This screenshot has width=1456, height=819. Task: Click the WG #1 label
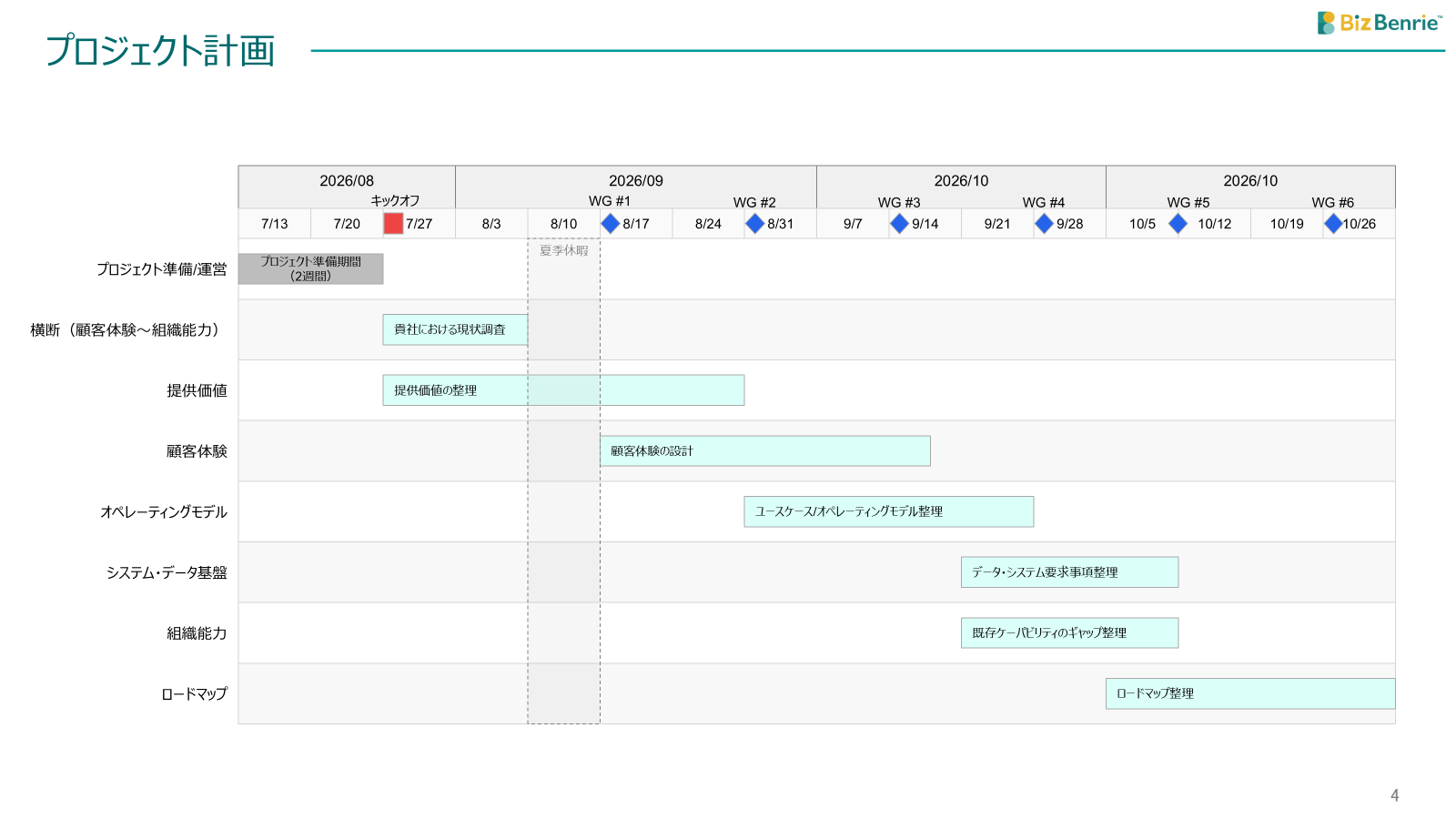(x=610, y=201)
